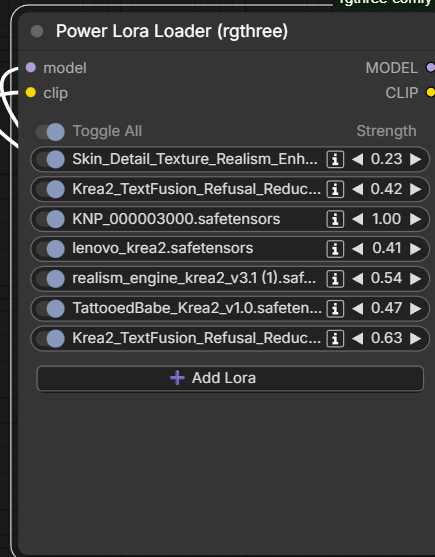The width and height of the screenshot is (435, 557).
Task: Click the Add Lora button
Action: [230, 378]
